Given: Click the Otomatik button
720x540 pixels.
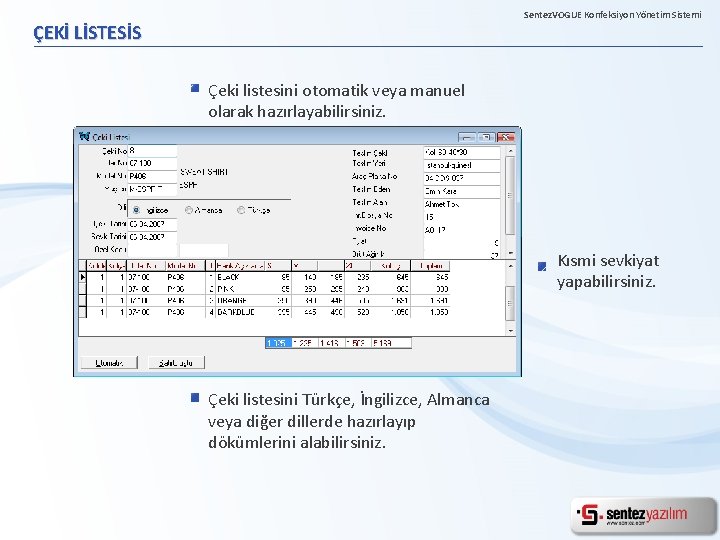Looking at the screenshot, I should pyautogui.click(x=109, y=363).
